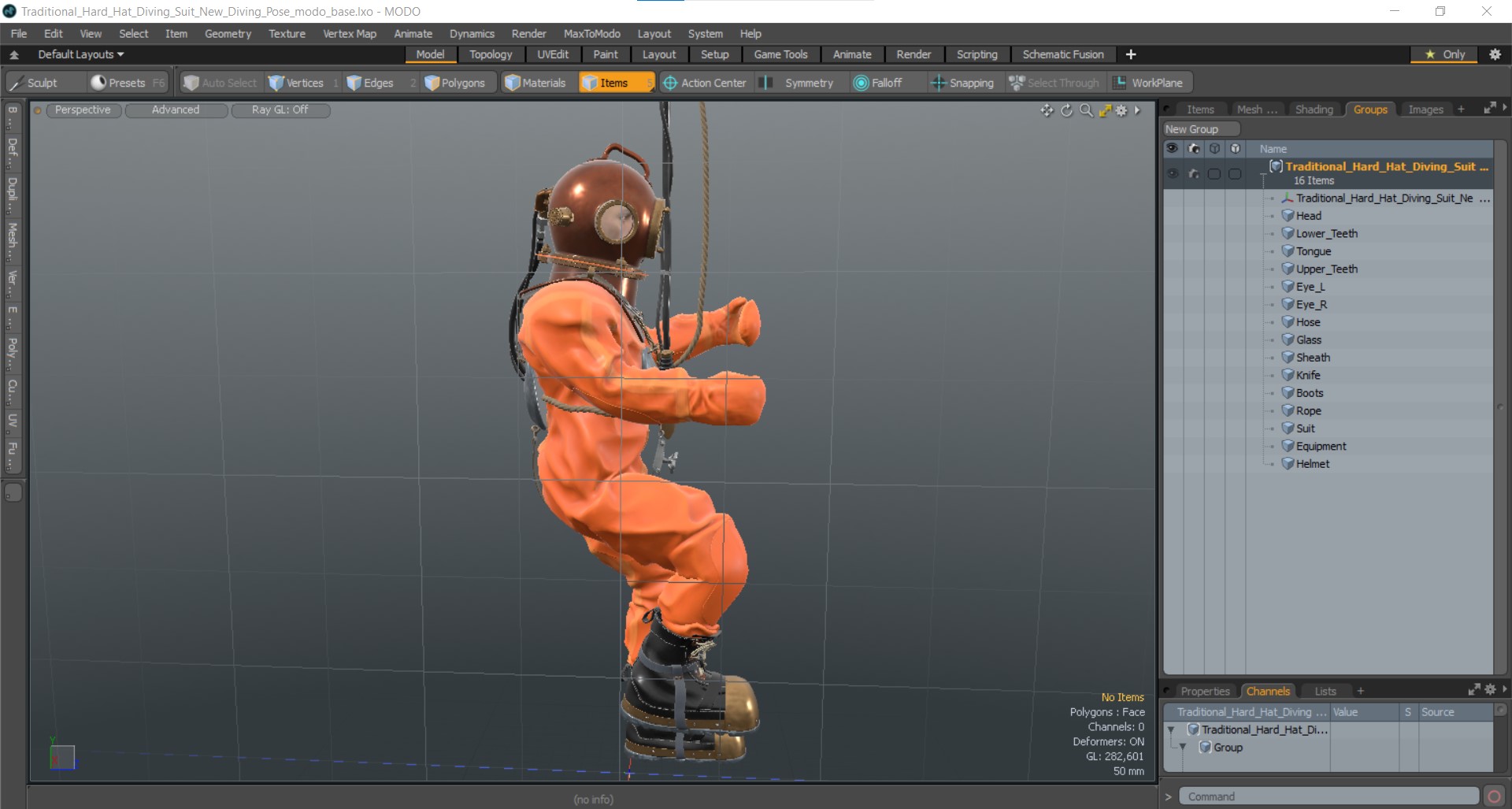The width and height of the screenshot is (1512, 809).
Task: Open the File menu
Action: click(19, 34)
